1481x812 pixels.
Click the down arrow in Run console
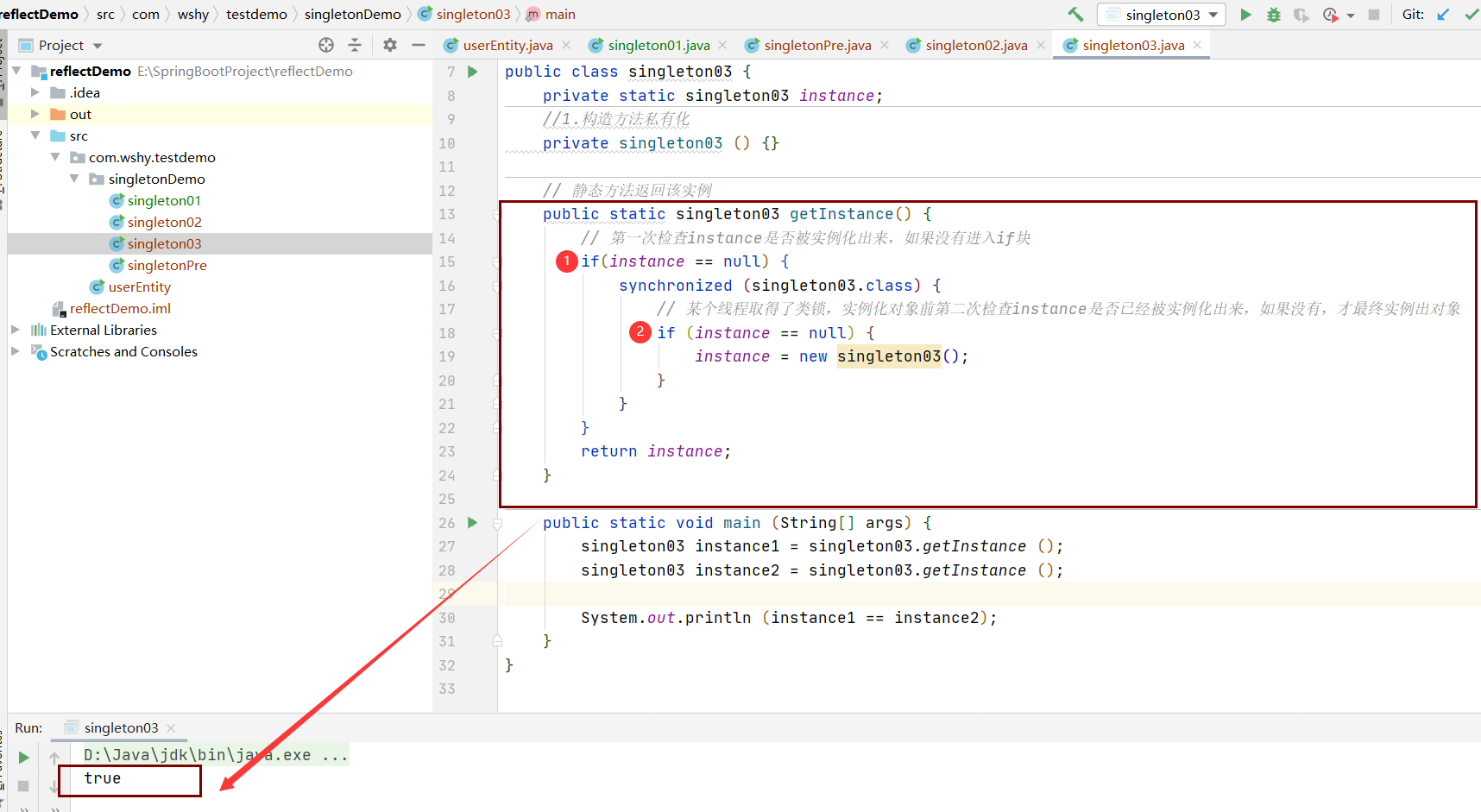pos(54,786)
